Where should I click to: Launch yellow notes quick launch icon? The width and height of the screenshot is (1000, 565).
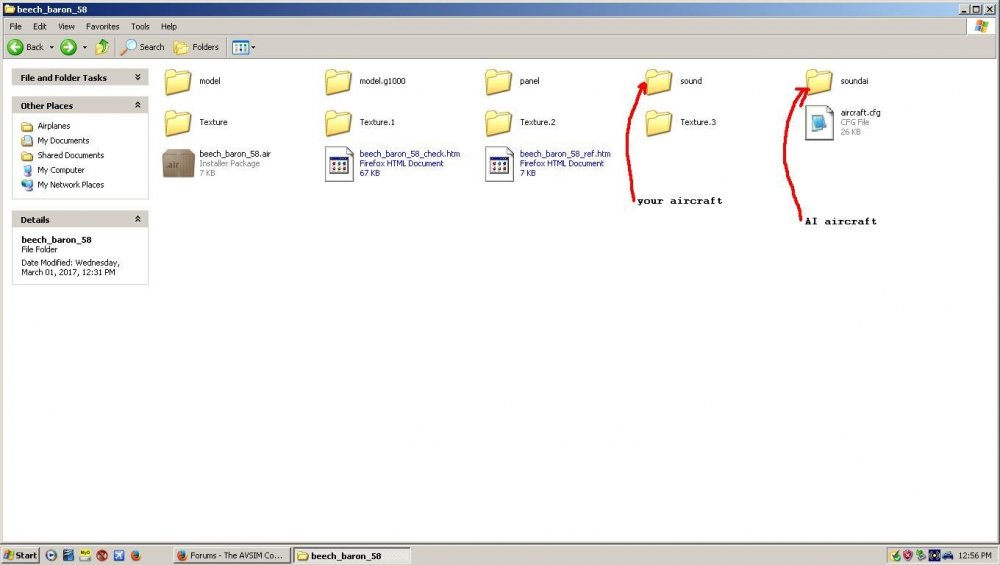pos(85,555)
